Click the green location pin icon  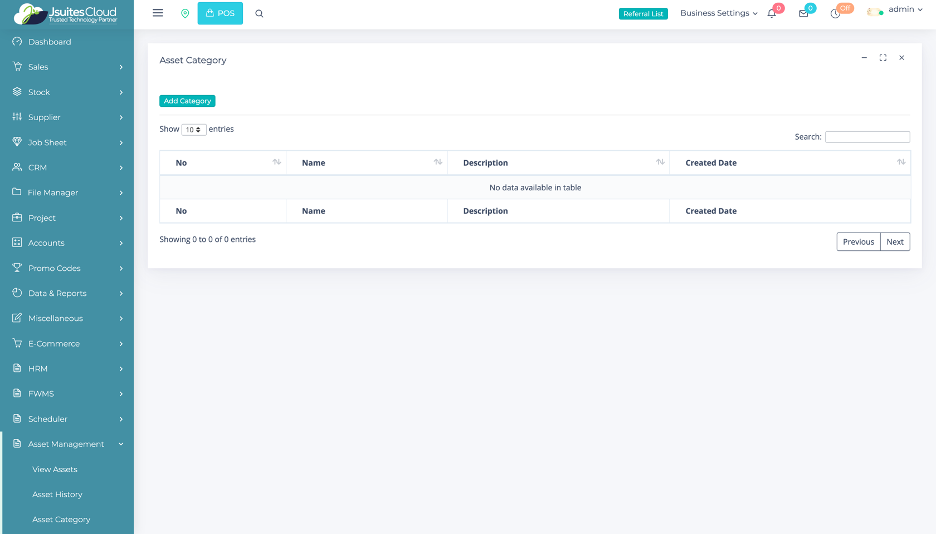[x=185, y=13]
